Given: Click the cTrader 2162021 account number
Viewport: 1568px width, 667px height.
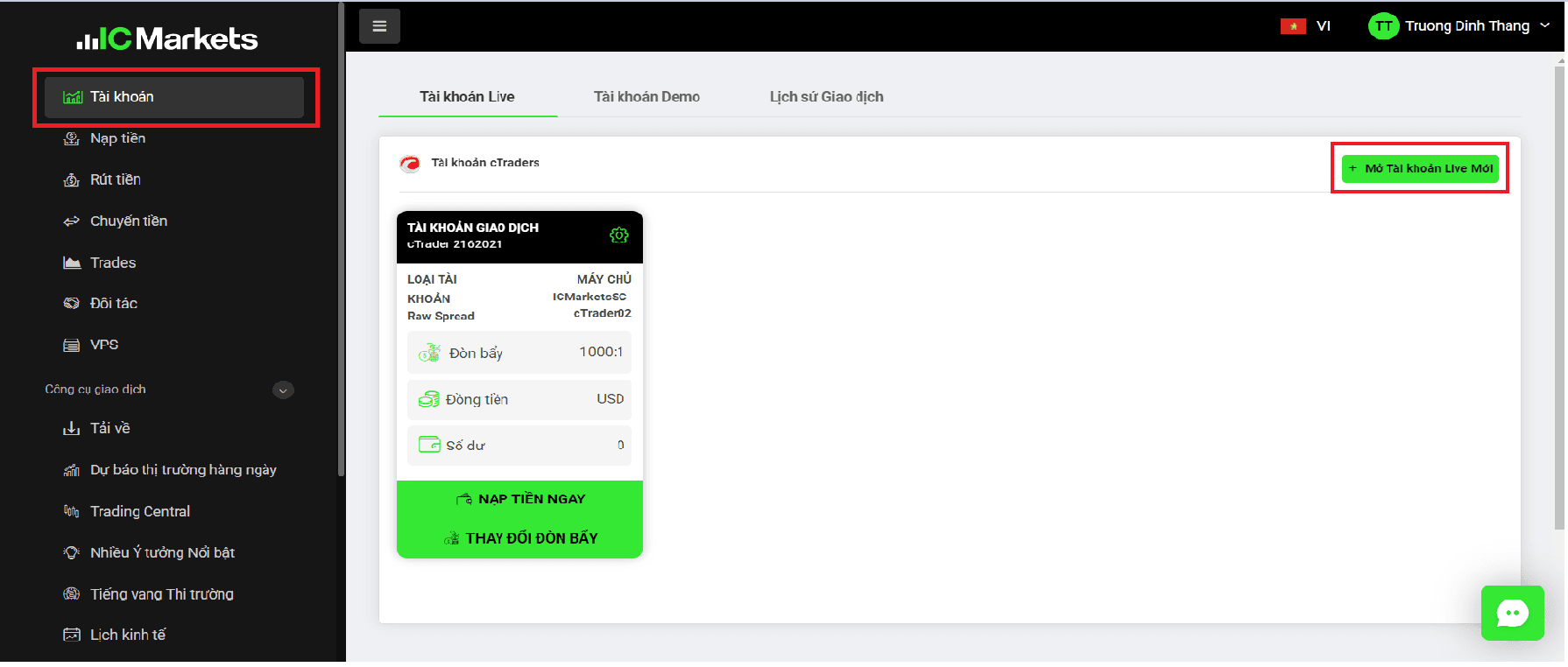Looking at the screenshot, I should click(x=455, y=244).
